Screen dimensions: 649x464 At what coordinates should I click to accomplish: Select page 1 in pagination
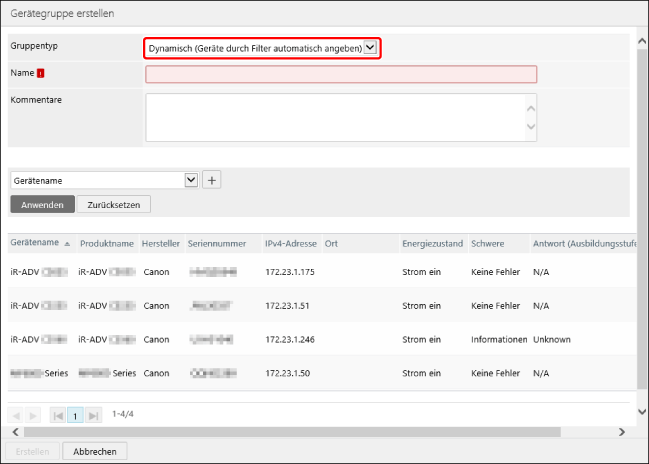click(x=75, y=414)
